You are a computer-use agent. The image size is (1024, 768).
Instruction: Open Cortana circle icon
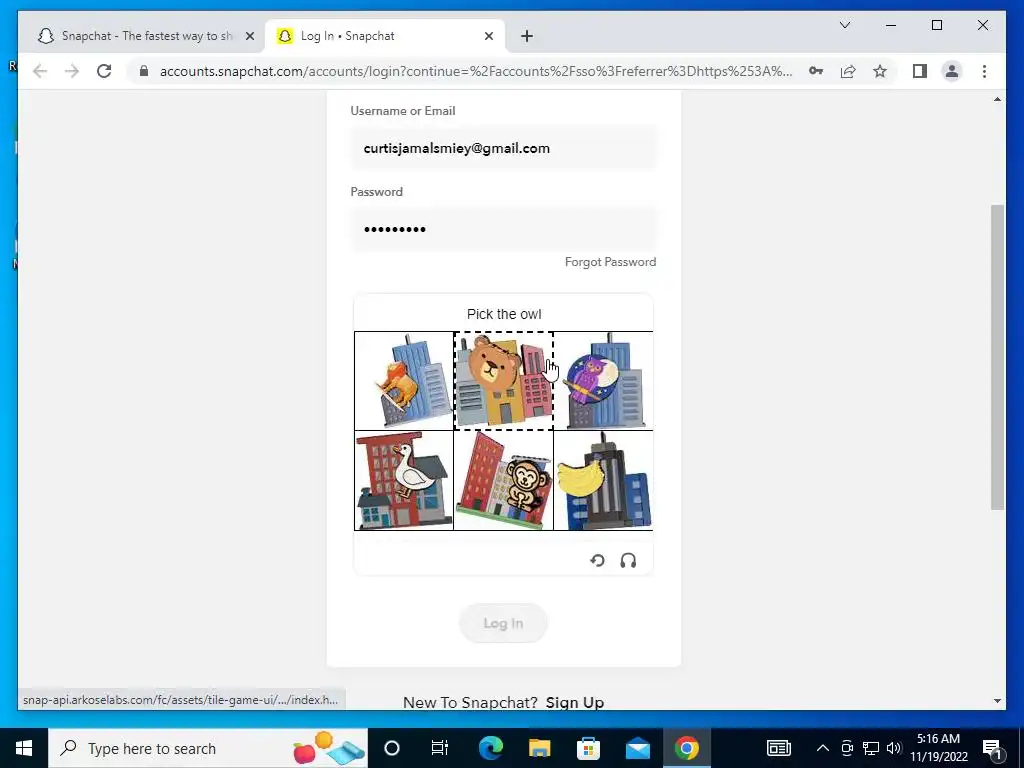pyautogui.click(x=392, y=748)
